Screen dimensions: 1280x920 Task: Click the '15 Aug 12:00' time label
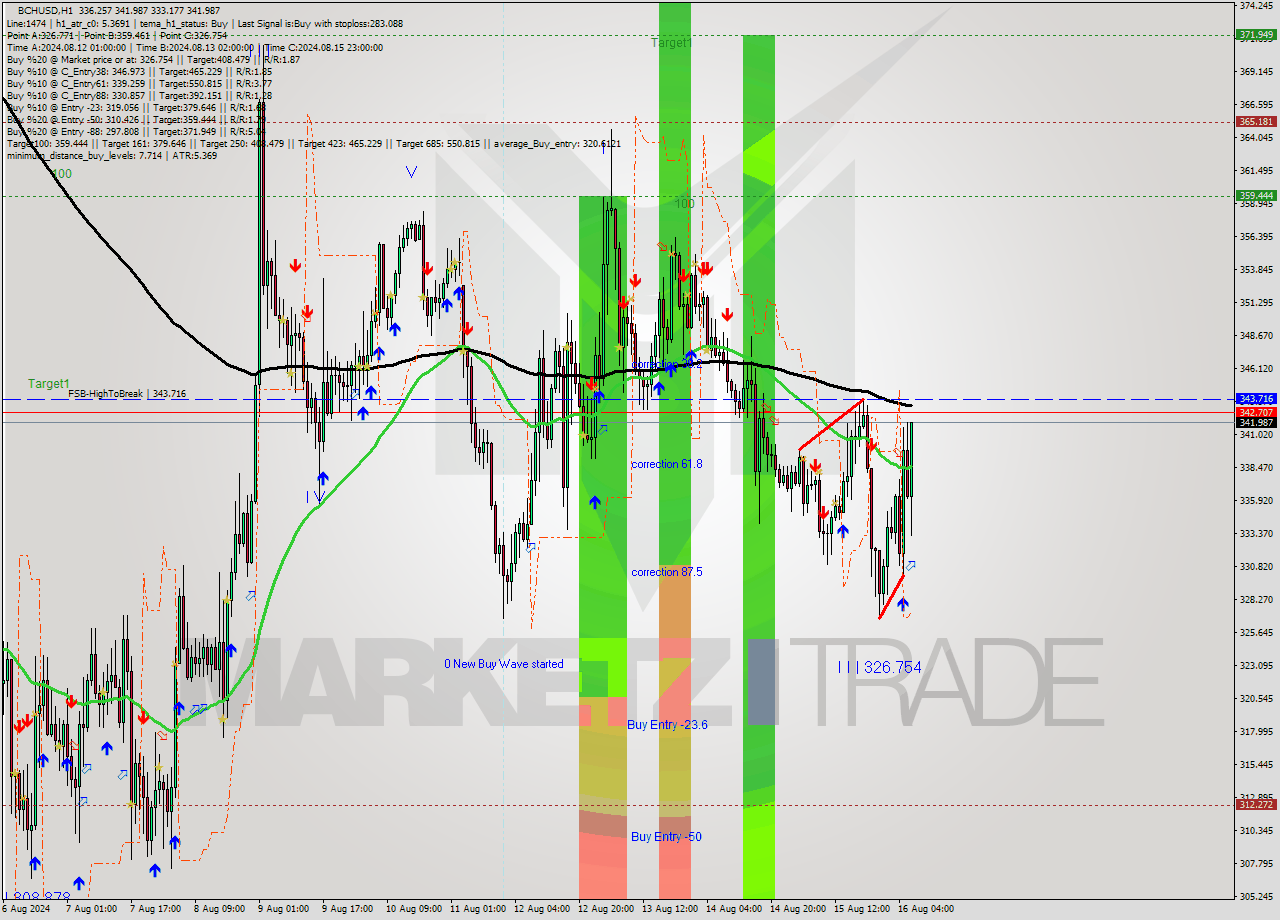tap(862, 909)
